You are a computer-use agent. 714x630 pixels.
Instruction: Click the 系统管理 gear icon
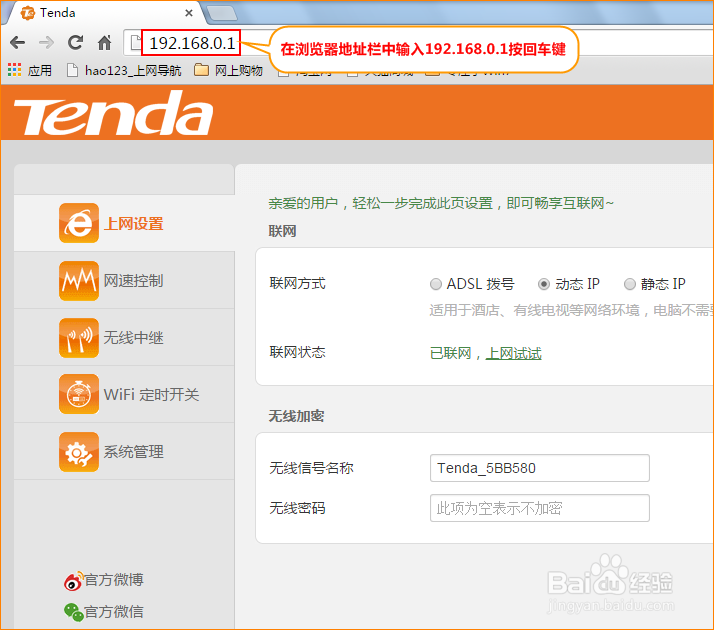click(78, 452)
